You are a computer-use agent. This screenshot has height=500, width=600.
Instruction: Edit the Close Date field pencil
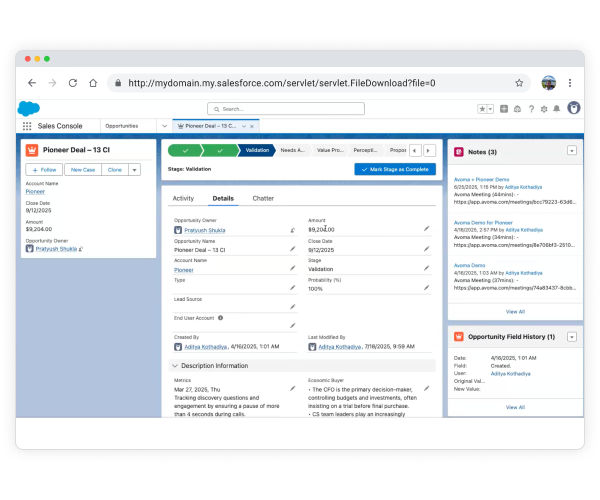(426, 249)
